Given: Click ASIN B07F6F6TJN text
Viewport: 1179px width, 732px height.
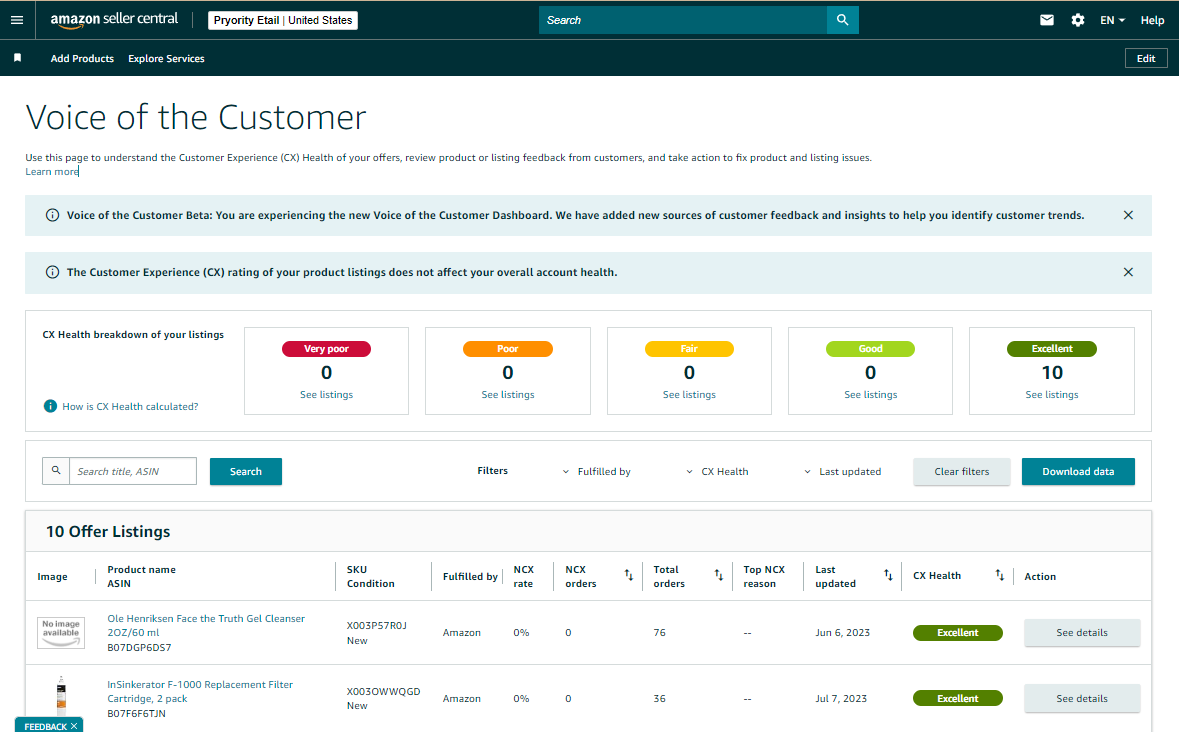Looking at the screenshot, I should point(136,713).
